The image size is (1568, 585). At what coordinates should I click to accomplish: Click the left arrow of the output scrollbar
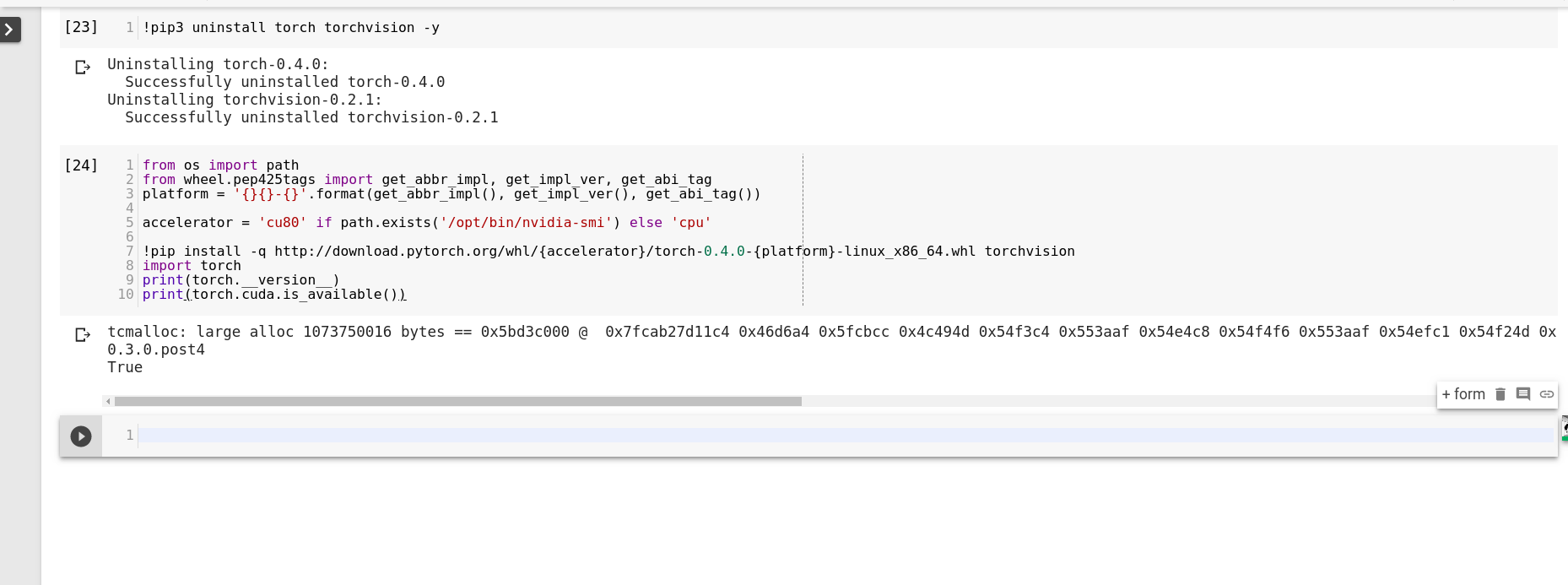click(107, 402)
